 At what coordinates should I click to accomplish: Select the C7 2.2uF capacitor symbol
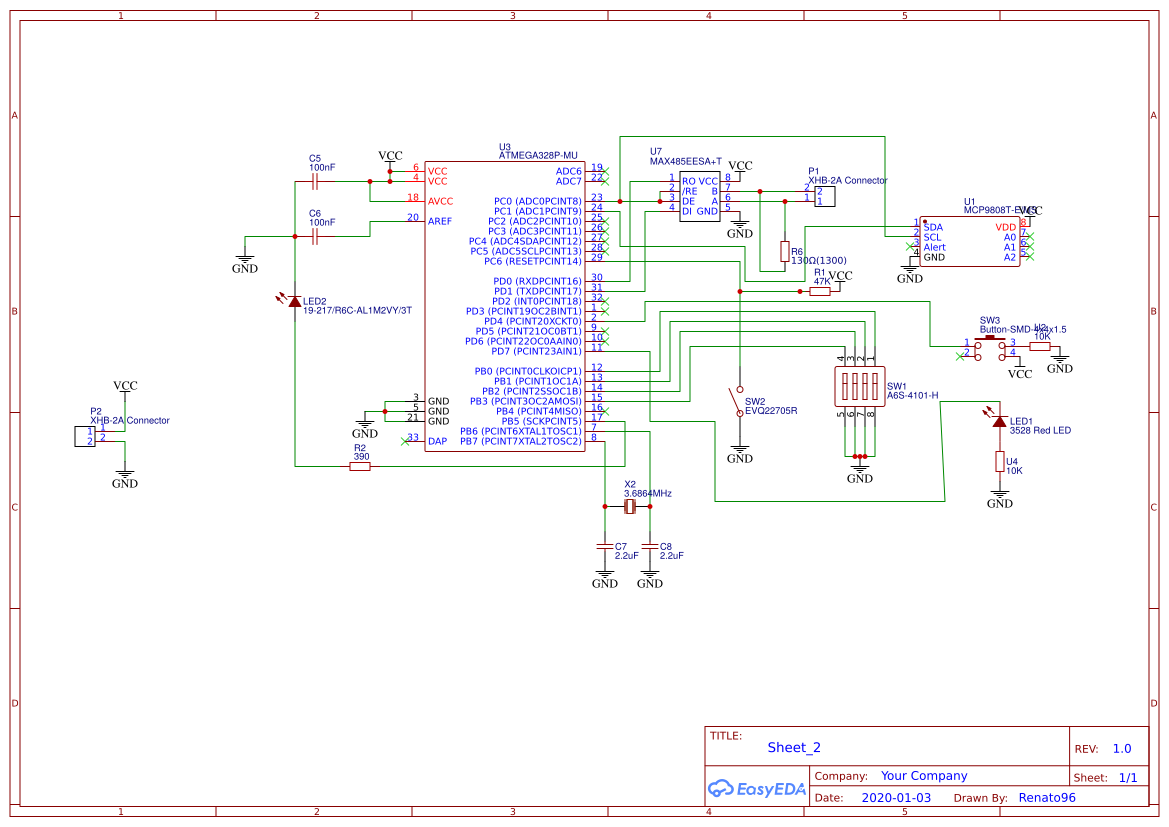(x=604, y=546)
